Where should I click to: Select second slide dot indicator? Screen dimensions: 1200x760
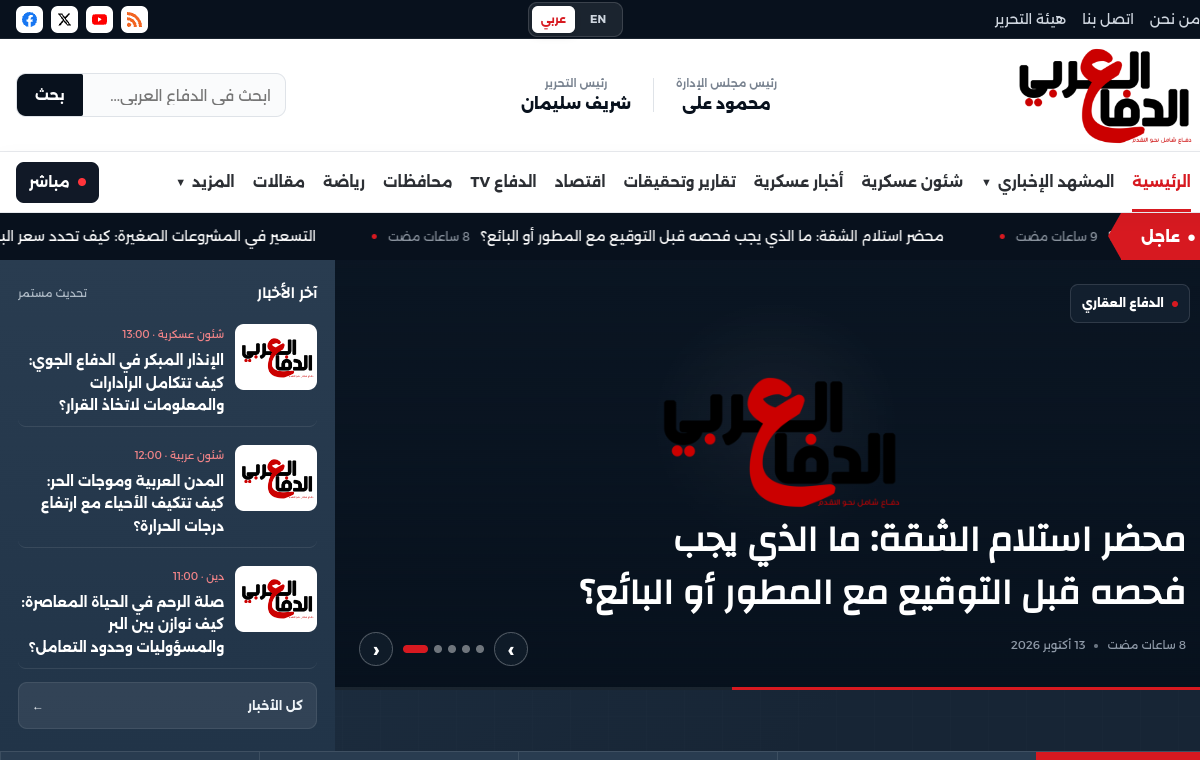click(438, 649)
